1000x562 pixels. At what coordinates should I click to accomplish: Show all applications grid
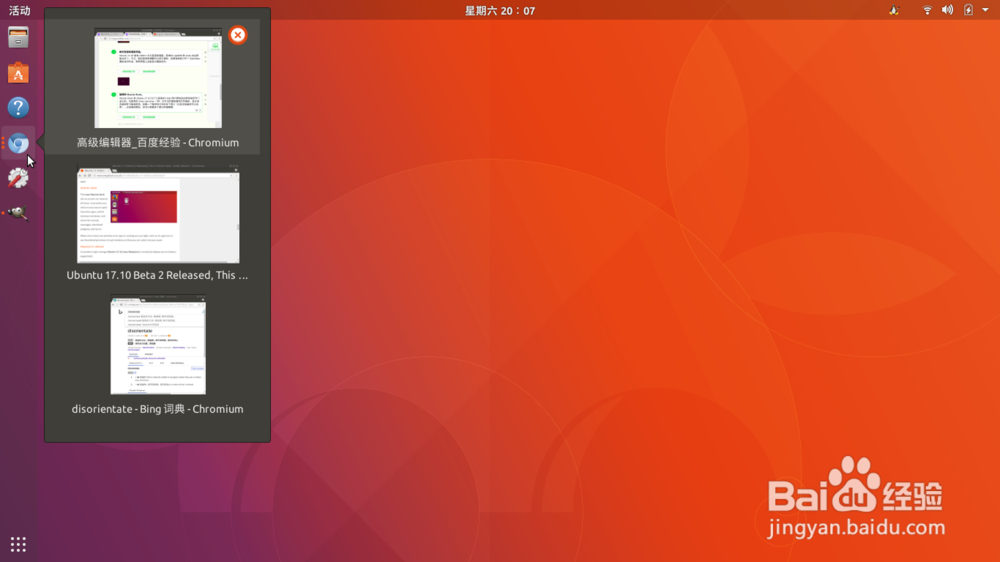(x=18, y=544)
